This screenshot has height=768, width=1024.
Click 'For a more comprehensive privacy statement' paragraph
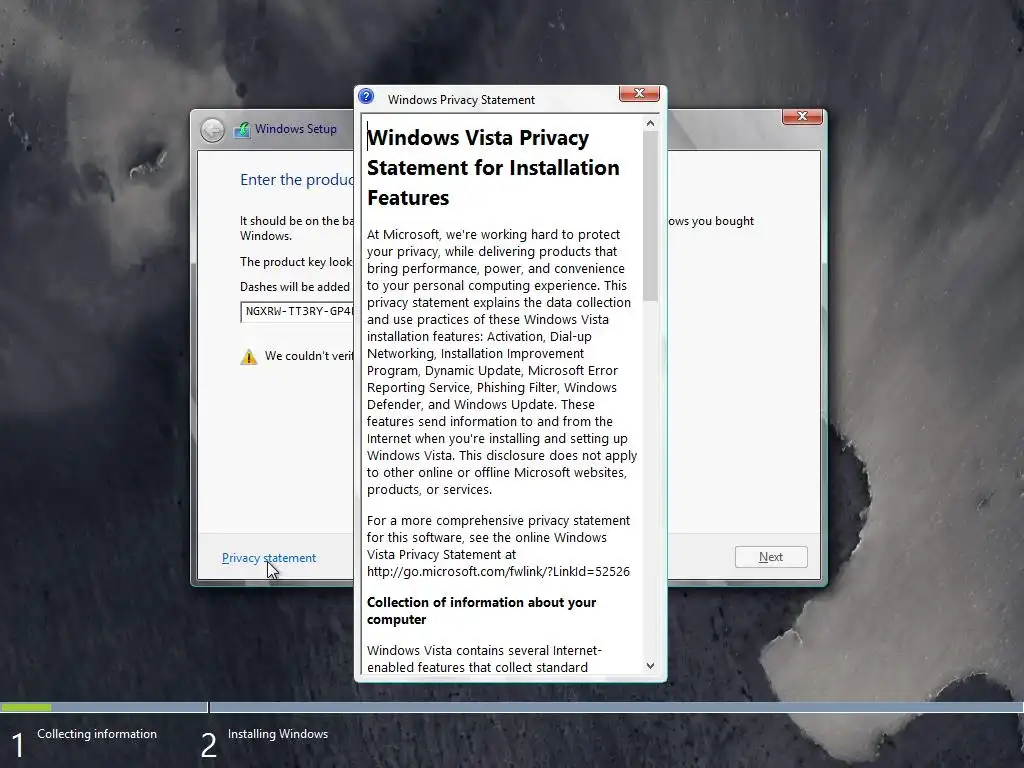click(x=498, y=546)
